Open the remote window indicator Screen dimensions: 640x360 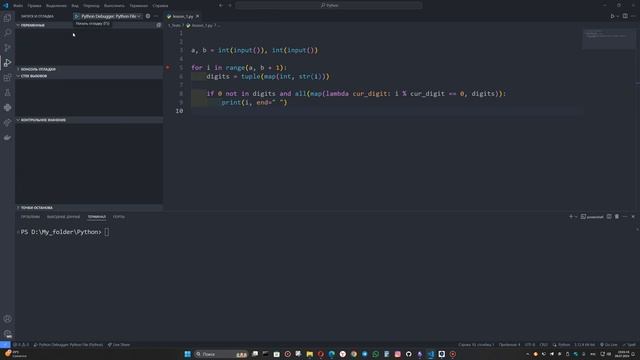pyautogui.click(x=5, y=344)
